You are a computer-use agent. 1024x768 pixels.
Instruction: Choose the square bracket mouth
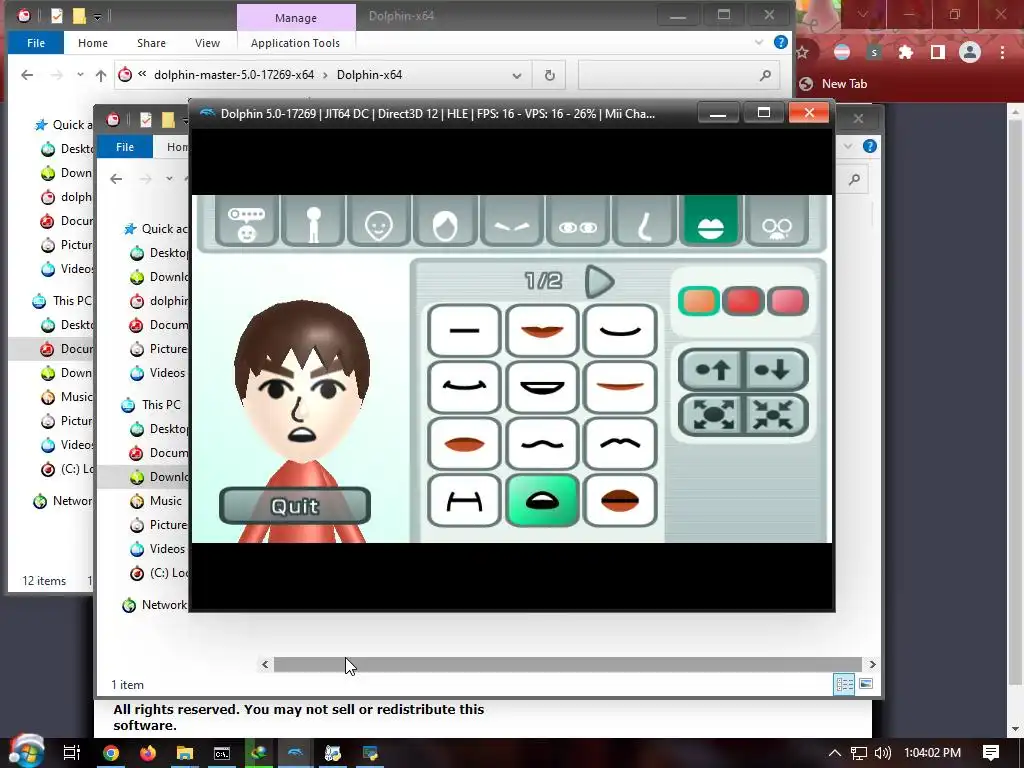(x=464, y=500)
